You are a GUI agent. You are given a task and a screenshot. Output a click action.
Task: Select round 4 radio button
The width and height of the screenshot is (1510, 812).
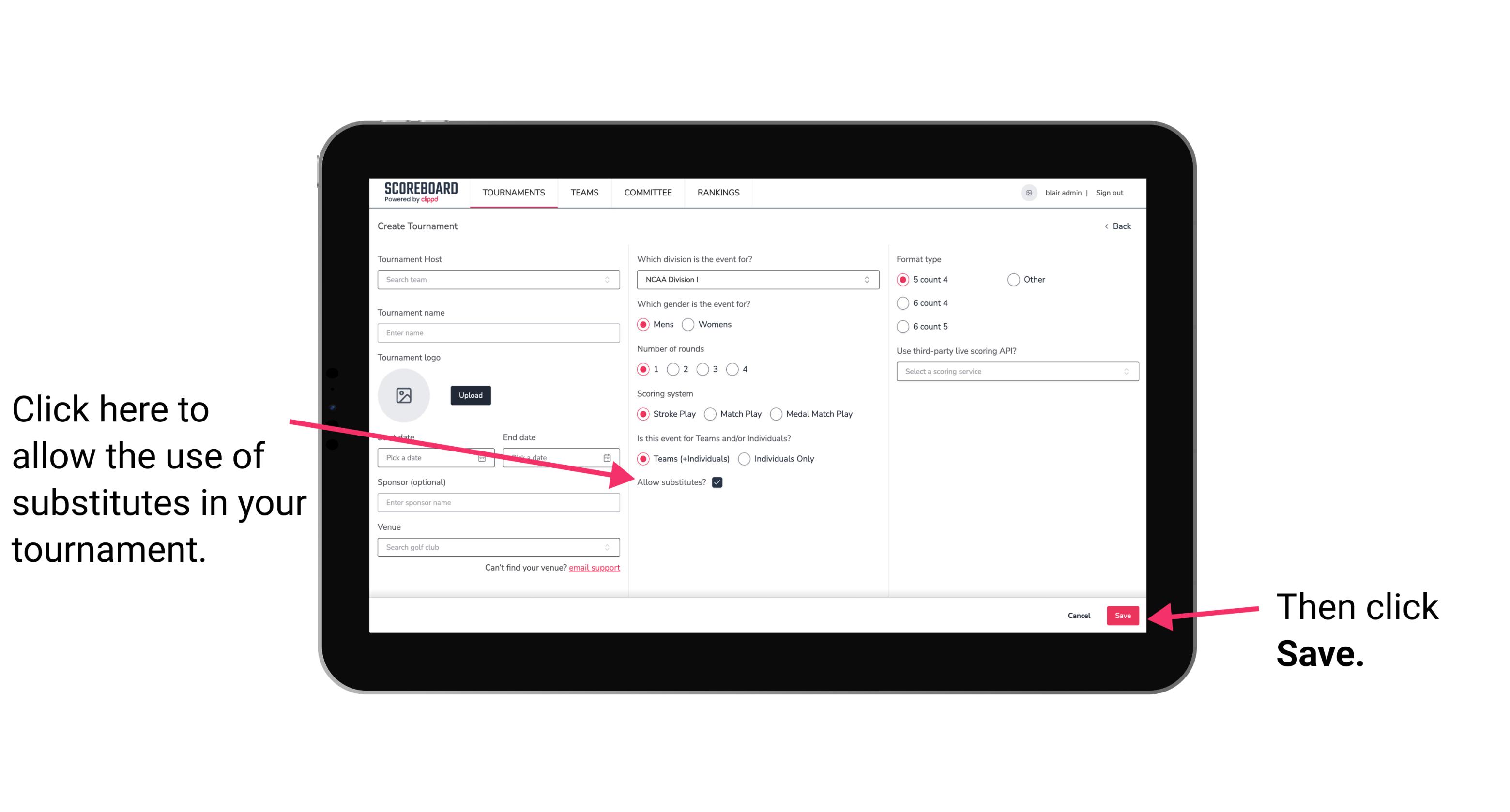coord(733,369)
